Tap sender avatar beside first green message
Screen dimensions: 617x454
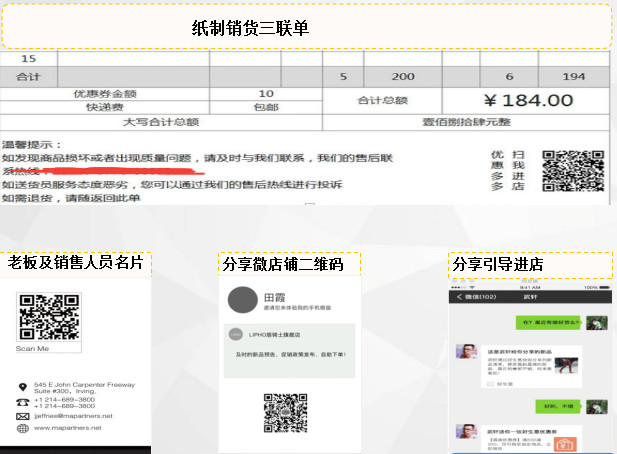(x=597, y=323)
